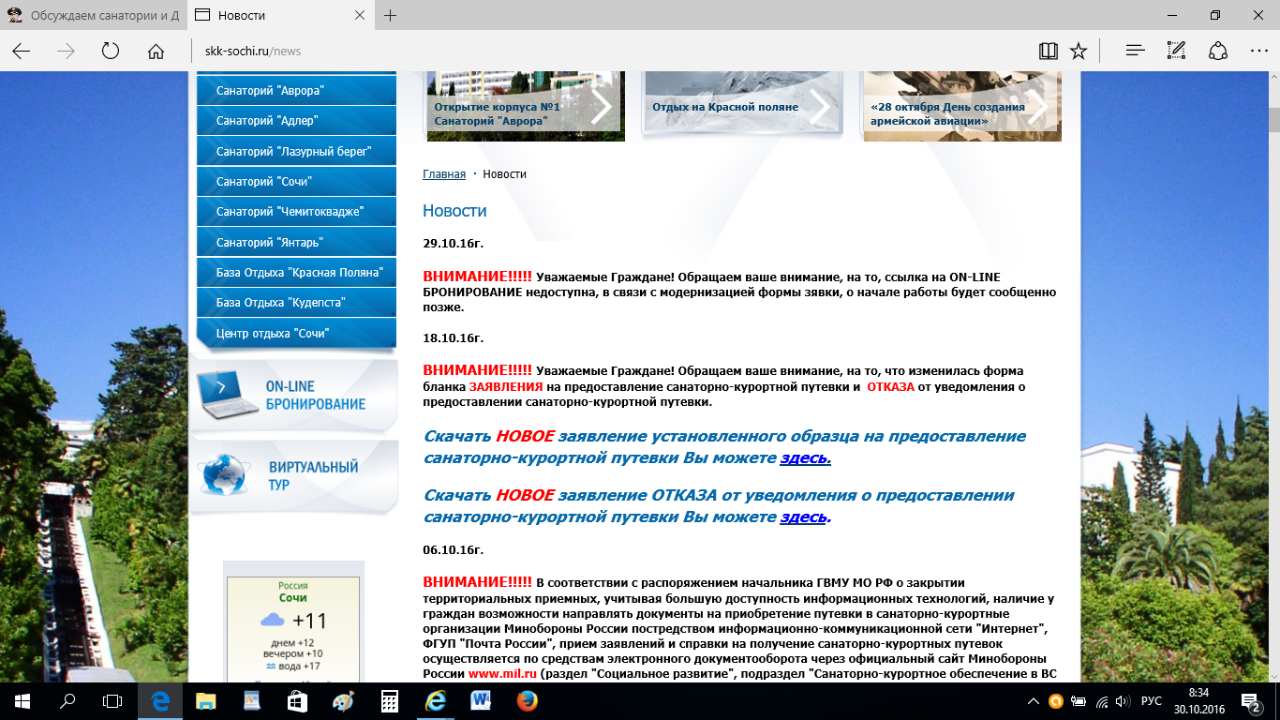
Task: Open Edge More actions ellipsis menu
Action: tap(1257, 51)
